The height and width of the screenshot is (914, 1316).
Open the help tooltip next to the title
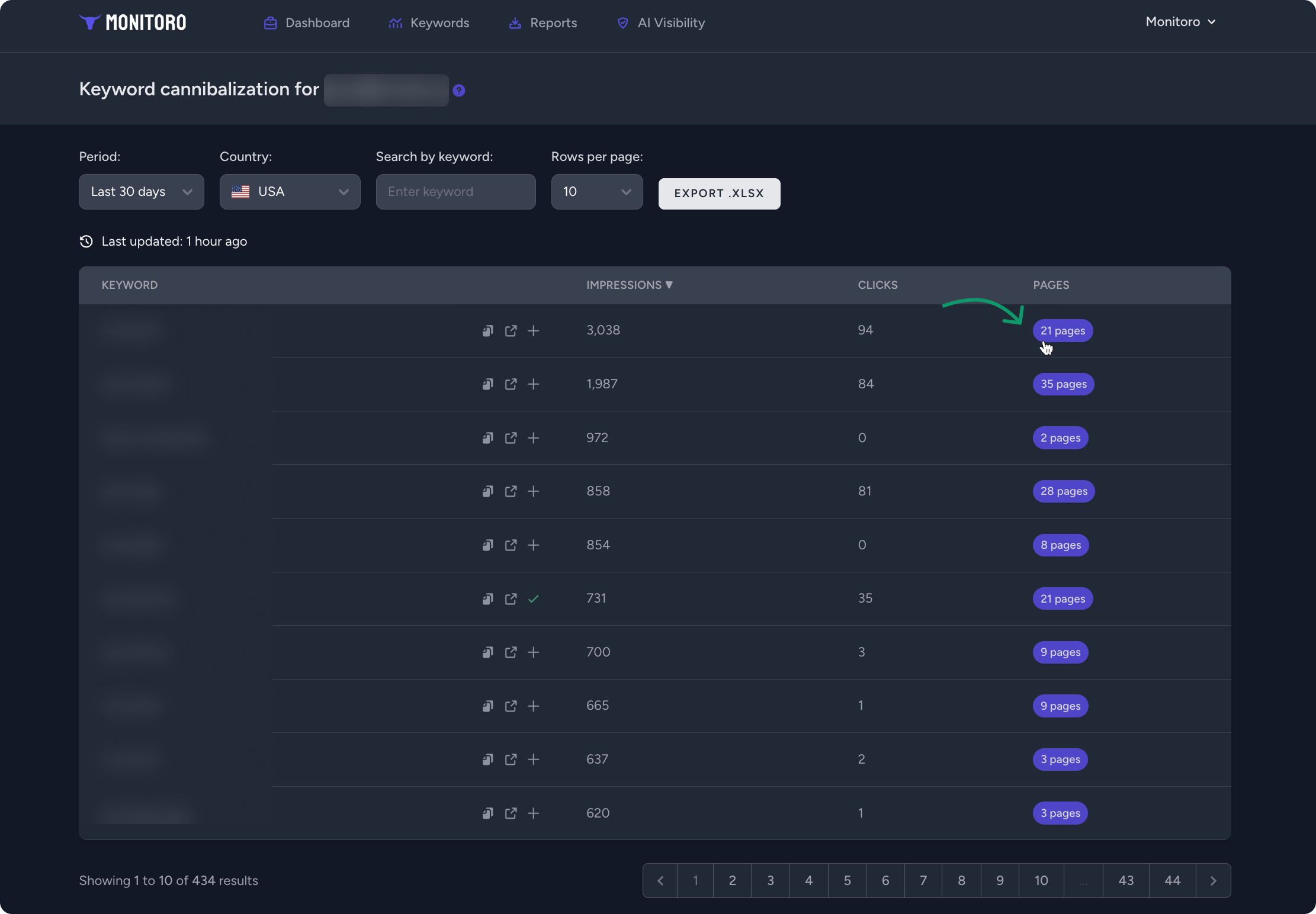(459, 90)
